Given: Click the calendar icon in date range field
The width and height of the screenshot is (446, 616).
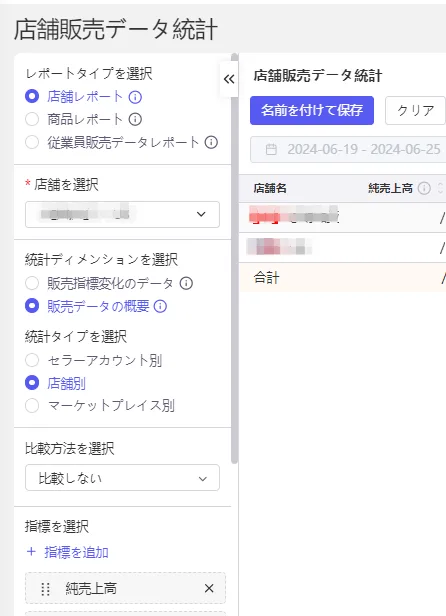Looking at the screenshot, I should click(x=271, y=150).
